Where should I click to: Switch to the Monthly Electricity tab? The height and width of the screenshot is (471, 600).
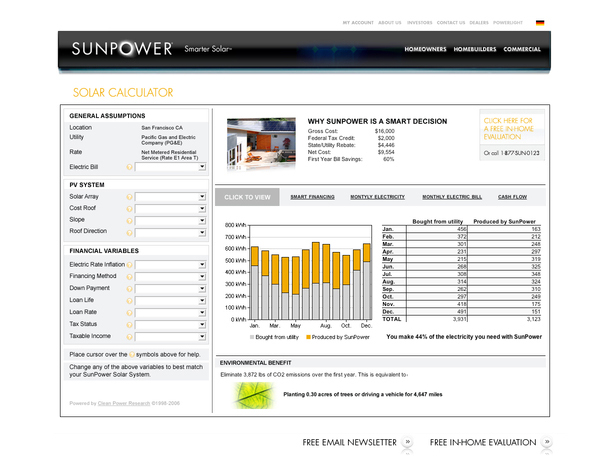(377, 197)
